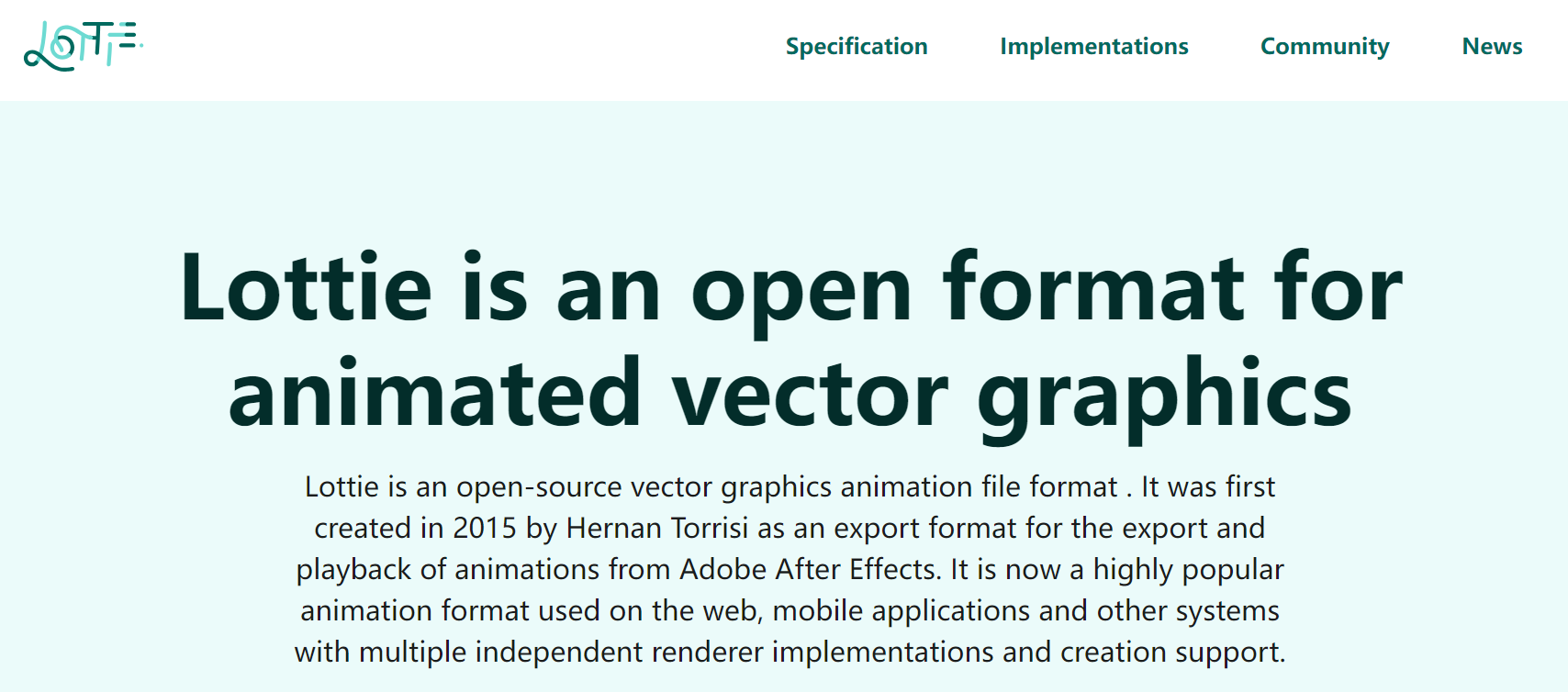Open the Specification menu item
The height and width of the screenshot is (692, 1568).
[x=856, y=47]
